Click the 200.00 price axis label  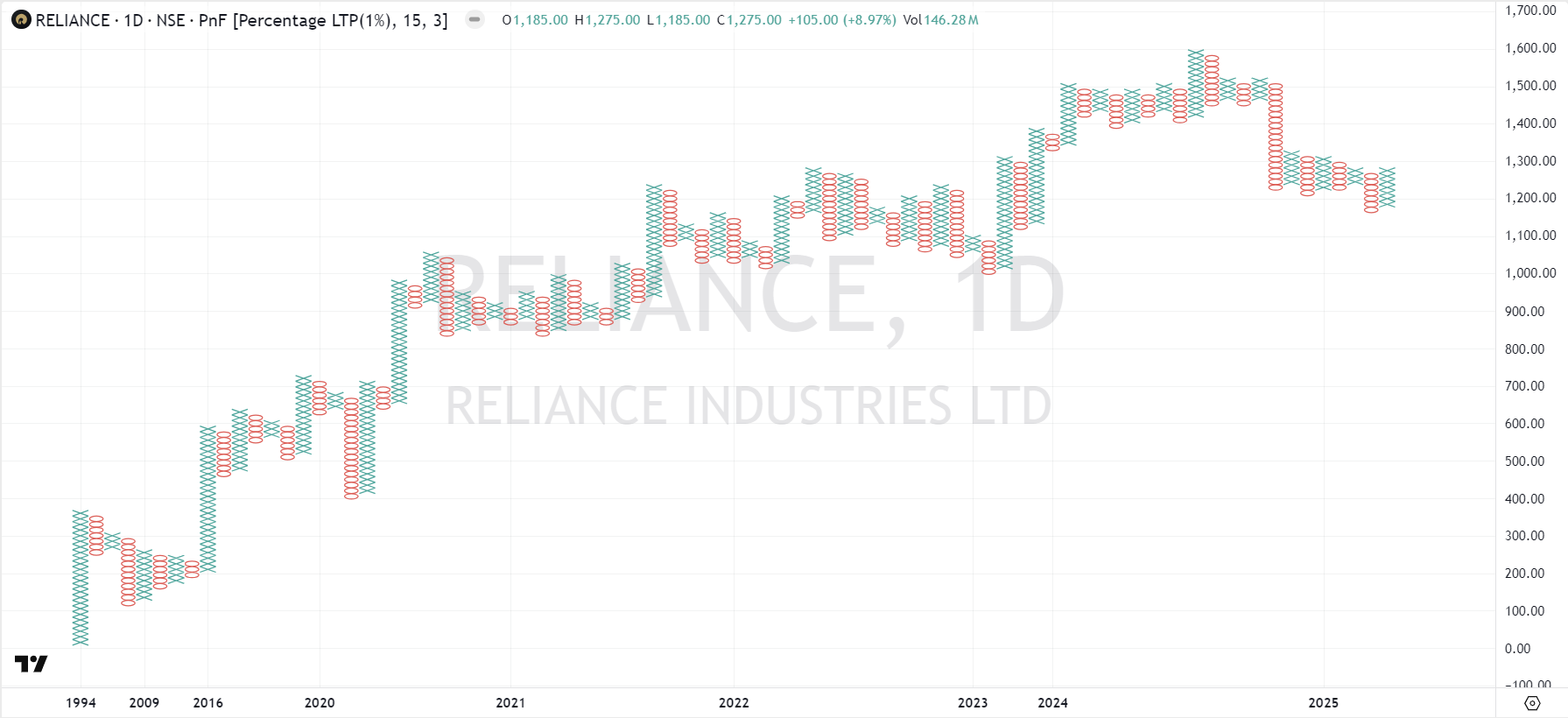click(x=1524, y=574)
